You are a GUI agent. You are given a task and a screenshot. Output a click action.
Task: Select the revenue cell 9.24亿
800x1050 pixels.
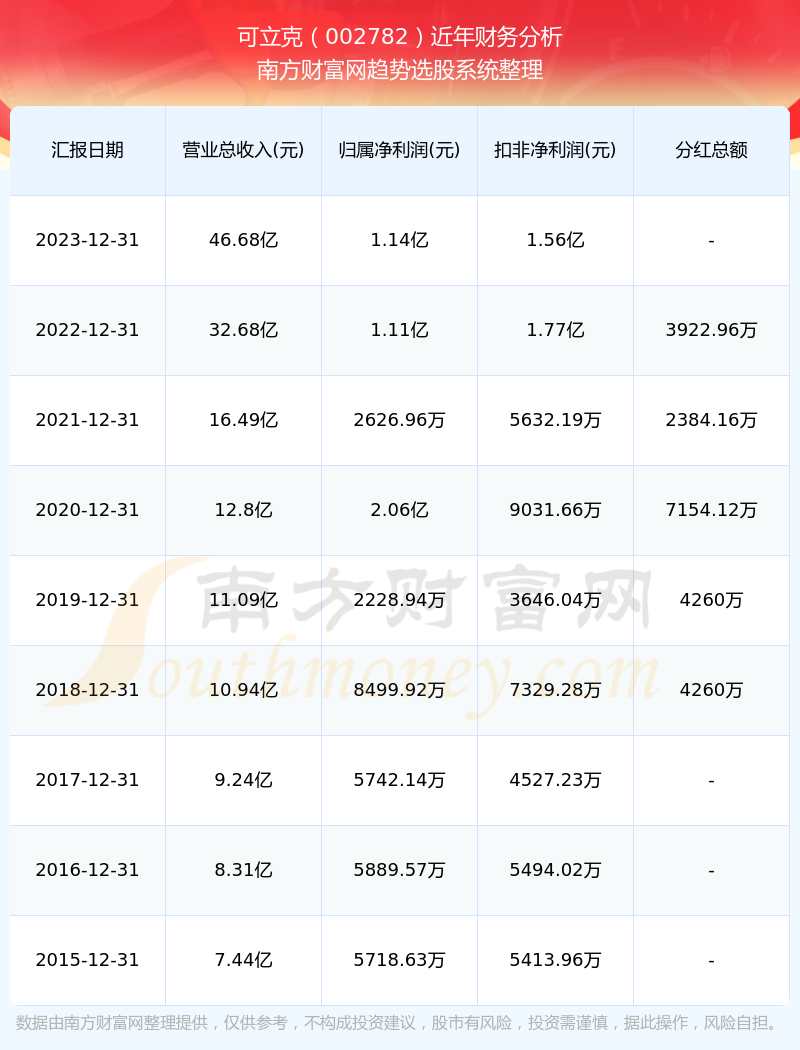click(244, 780)
